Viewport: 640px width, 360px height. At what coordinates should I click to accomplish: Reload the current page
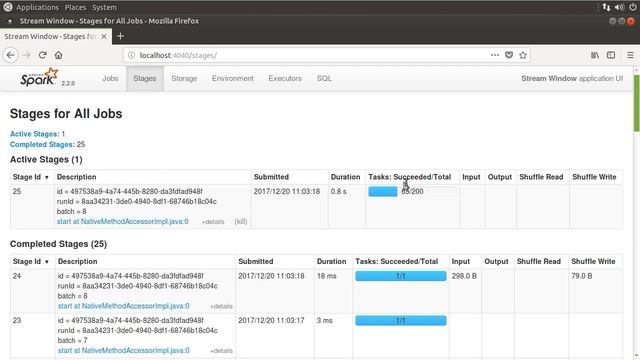pyautogui.click(x=42, y=55)
